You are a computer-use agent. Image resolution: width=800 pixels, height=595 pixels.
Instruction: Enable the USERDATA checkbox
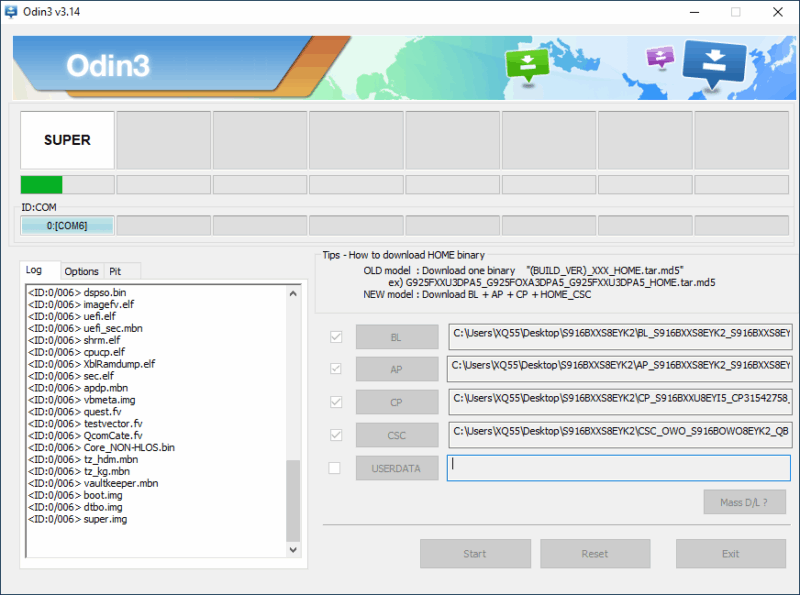[x=336, y=467]
